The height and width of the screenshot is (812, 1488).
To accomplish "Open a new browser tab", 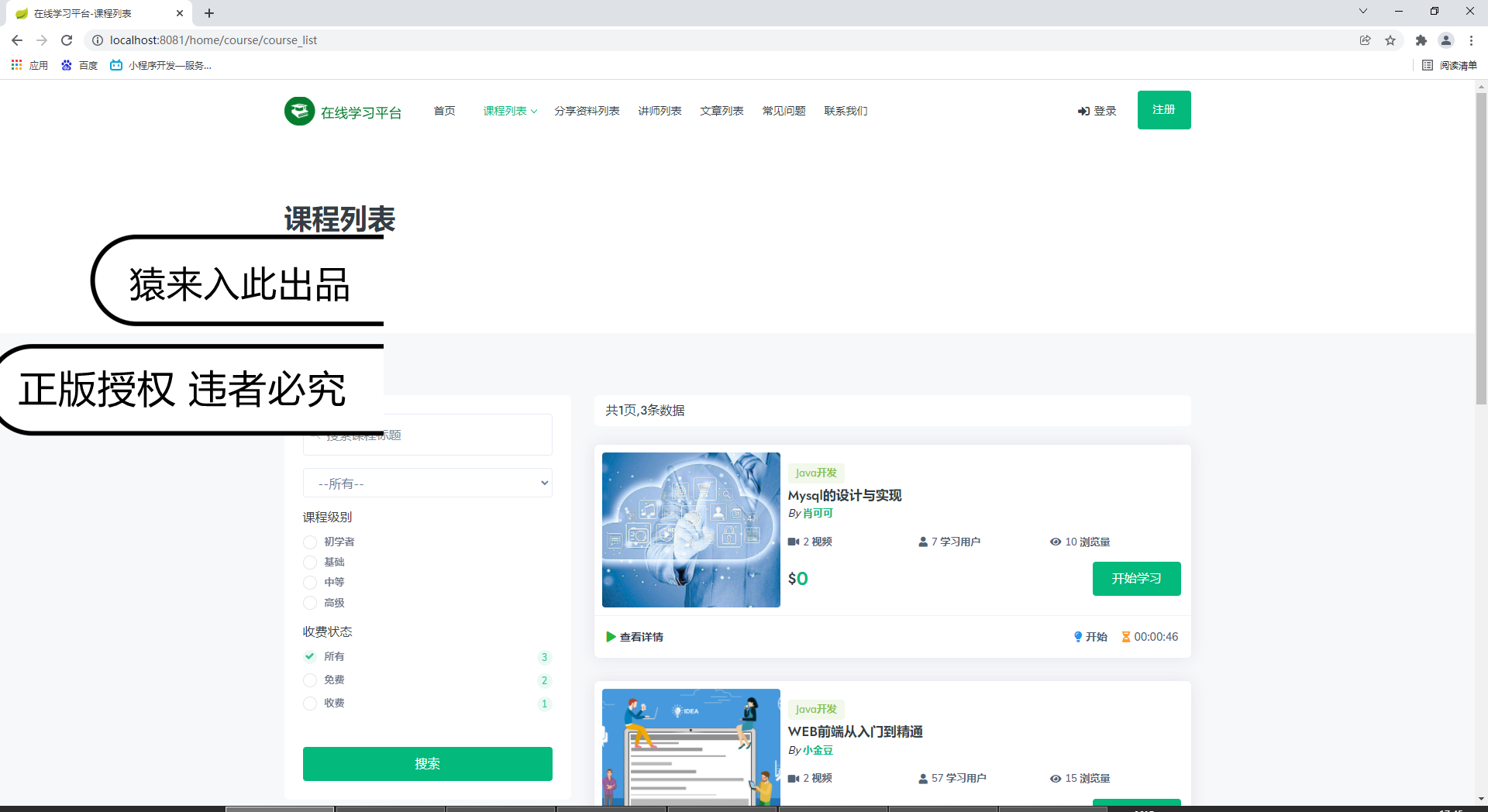I will 209,13.
